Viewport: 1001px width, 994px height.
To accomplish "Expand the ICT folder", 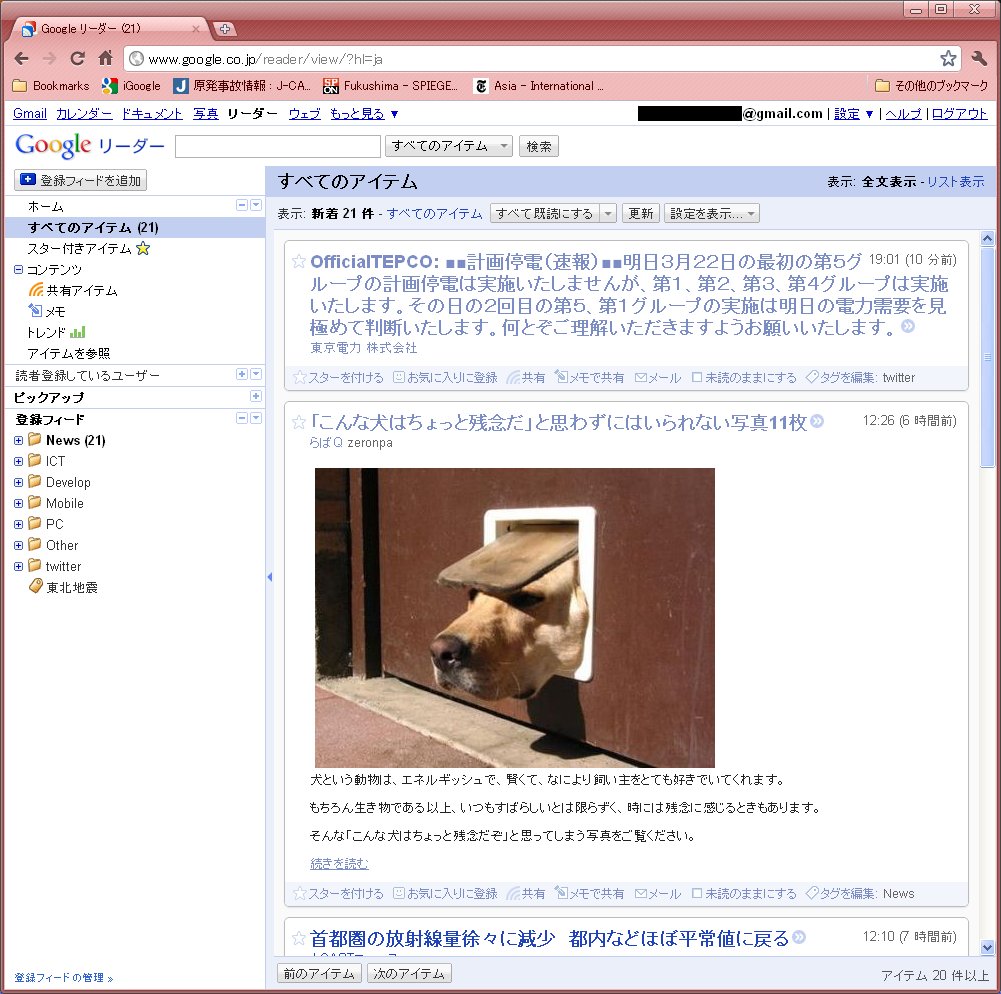I will tap(19, 461).
